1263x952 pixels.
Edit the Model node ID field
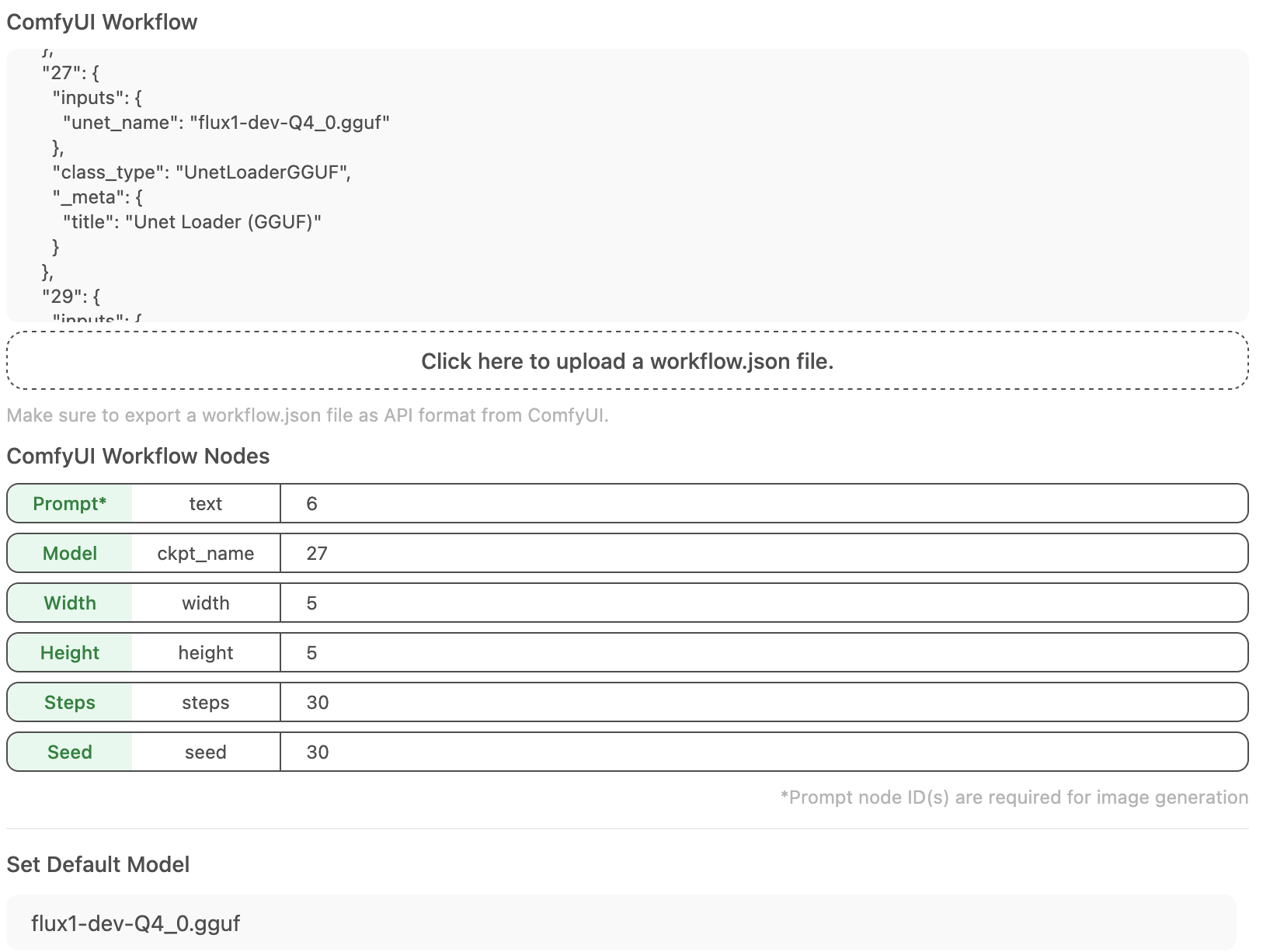click(764, 554)
